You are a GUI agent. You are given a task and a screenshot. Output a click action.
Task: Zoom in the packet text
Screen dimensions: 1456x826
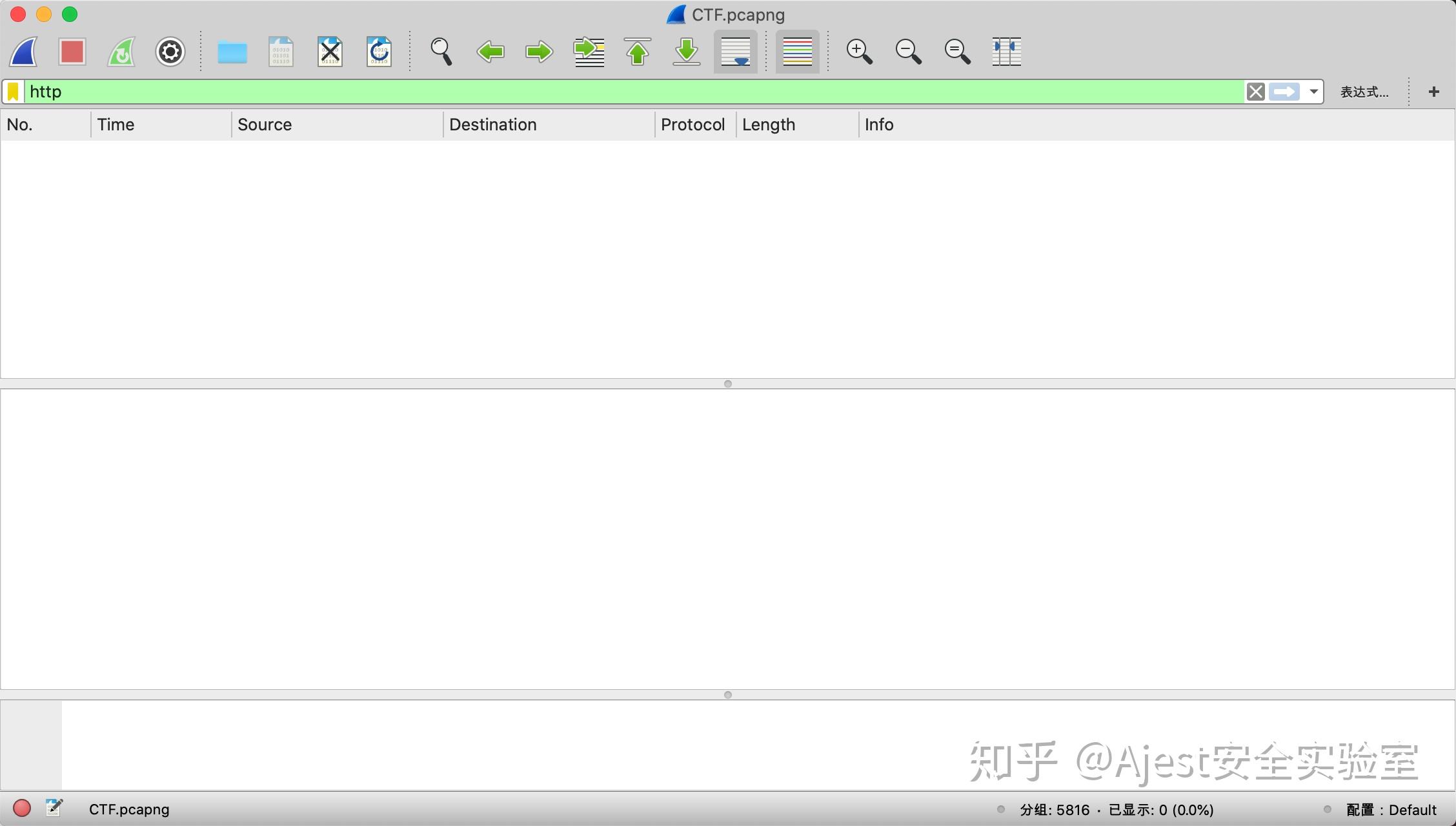860,52
